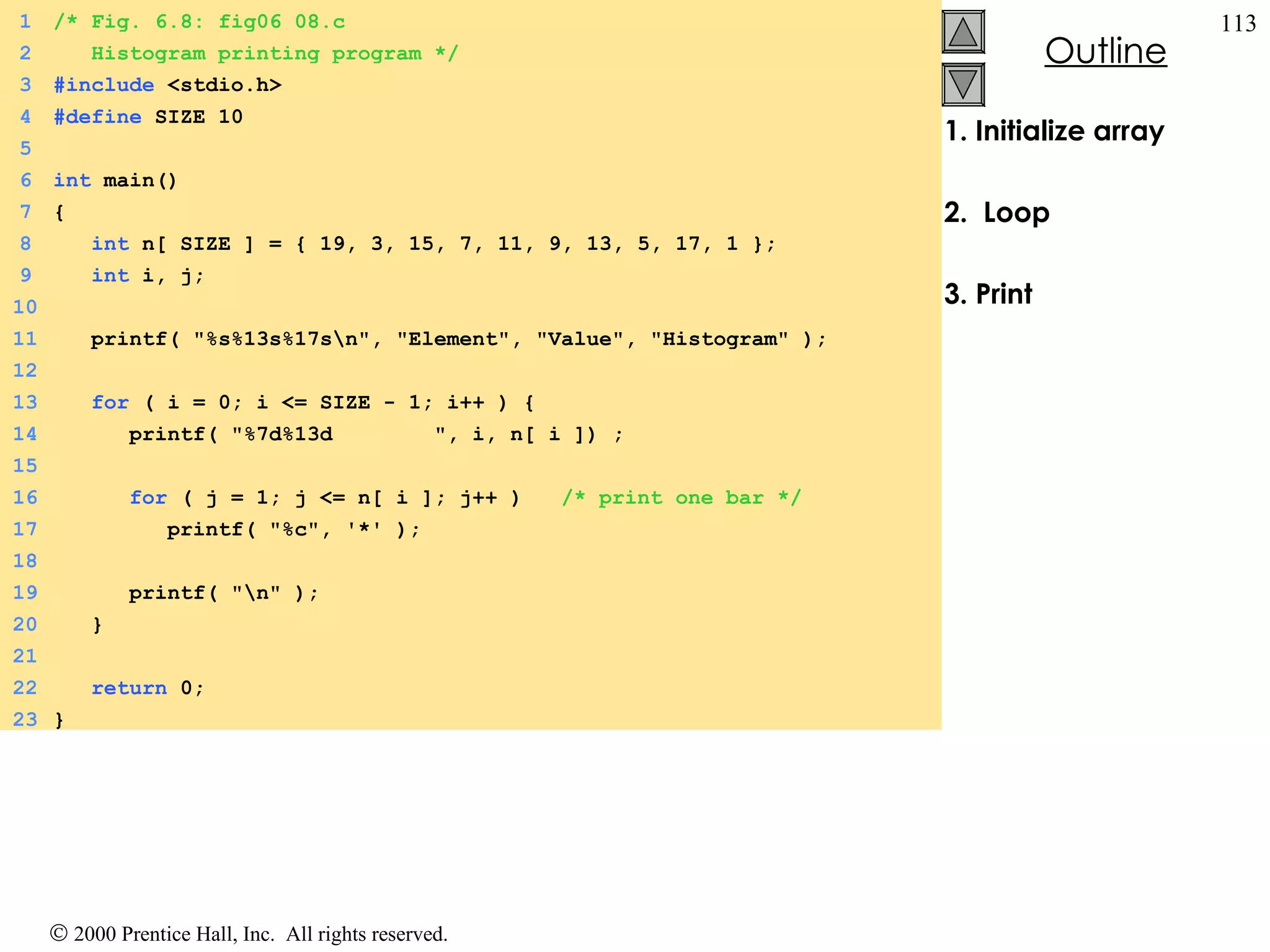Select outline item '1. Initialize array'

click(x=1054, y=131)
